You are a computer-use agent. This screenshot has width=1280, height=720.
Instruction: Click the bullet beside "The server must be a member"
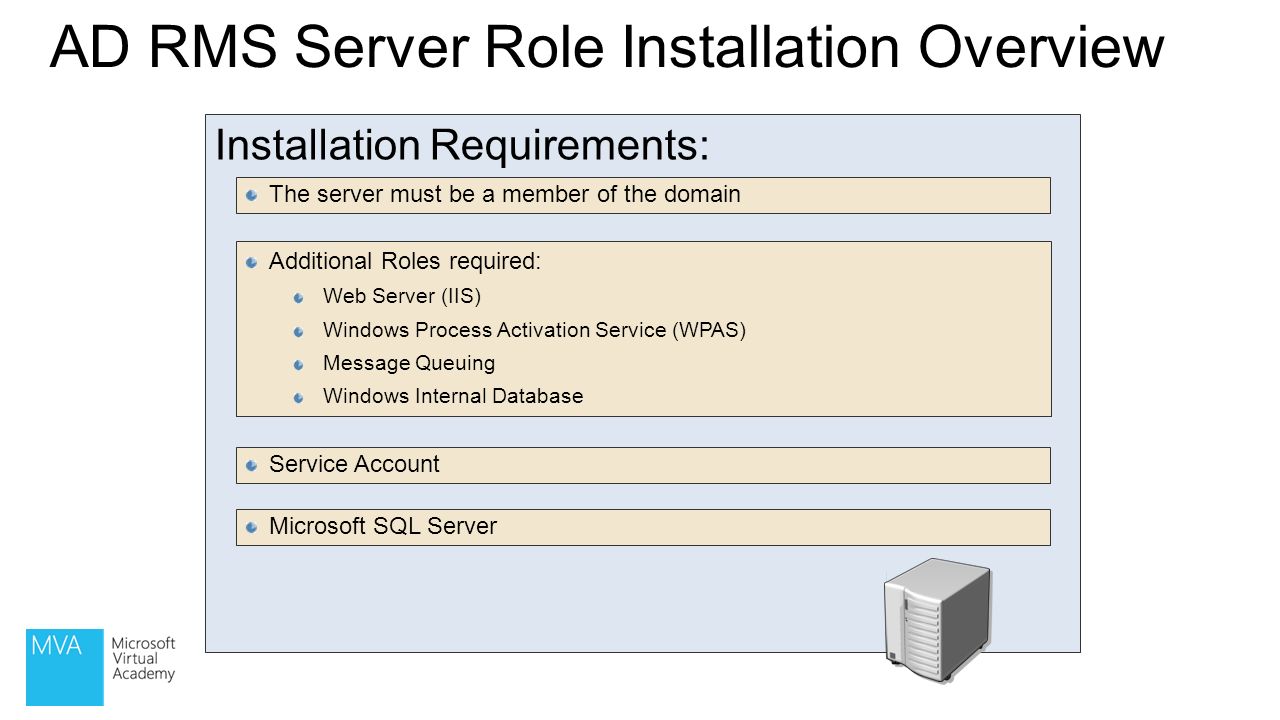(x=252, y=195)
